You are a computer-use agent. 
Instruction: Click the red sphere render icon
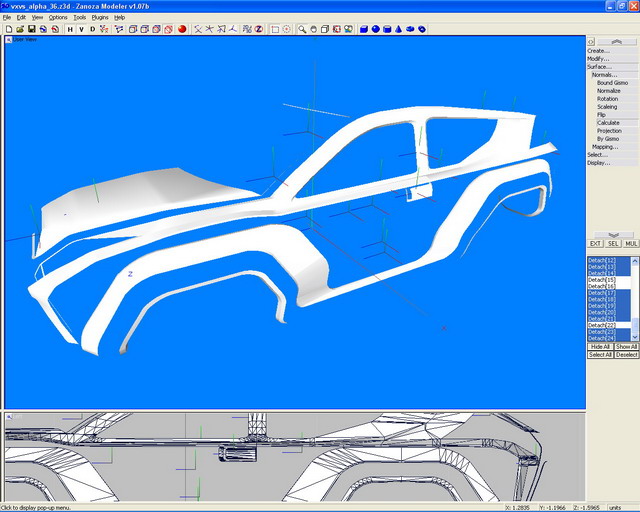(182, 29)
